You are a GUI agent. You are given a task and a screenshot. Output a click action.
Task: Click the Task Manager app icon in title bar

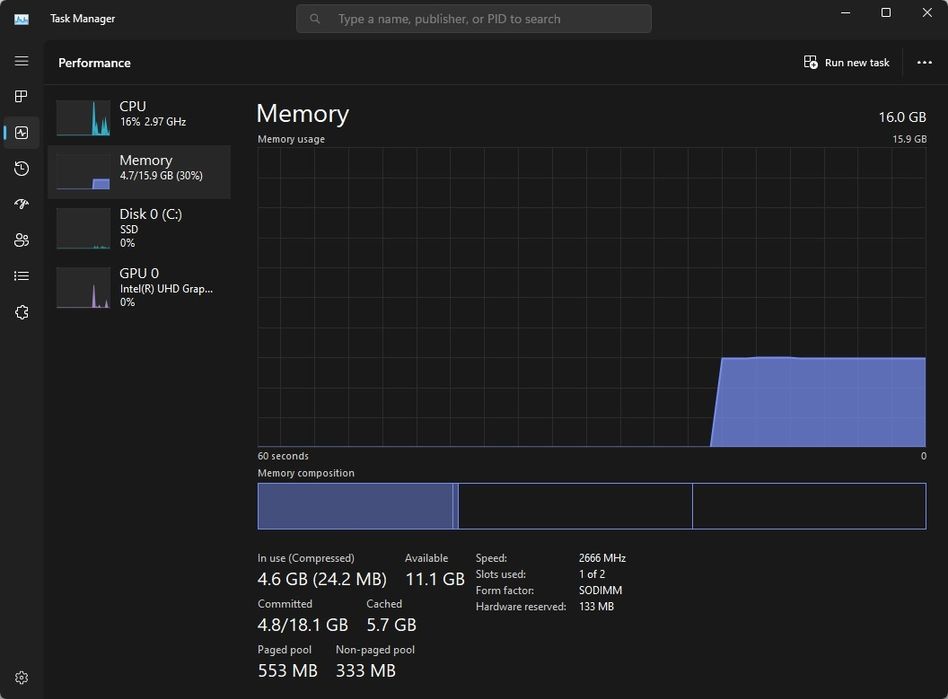coord(21,19)
